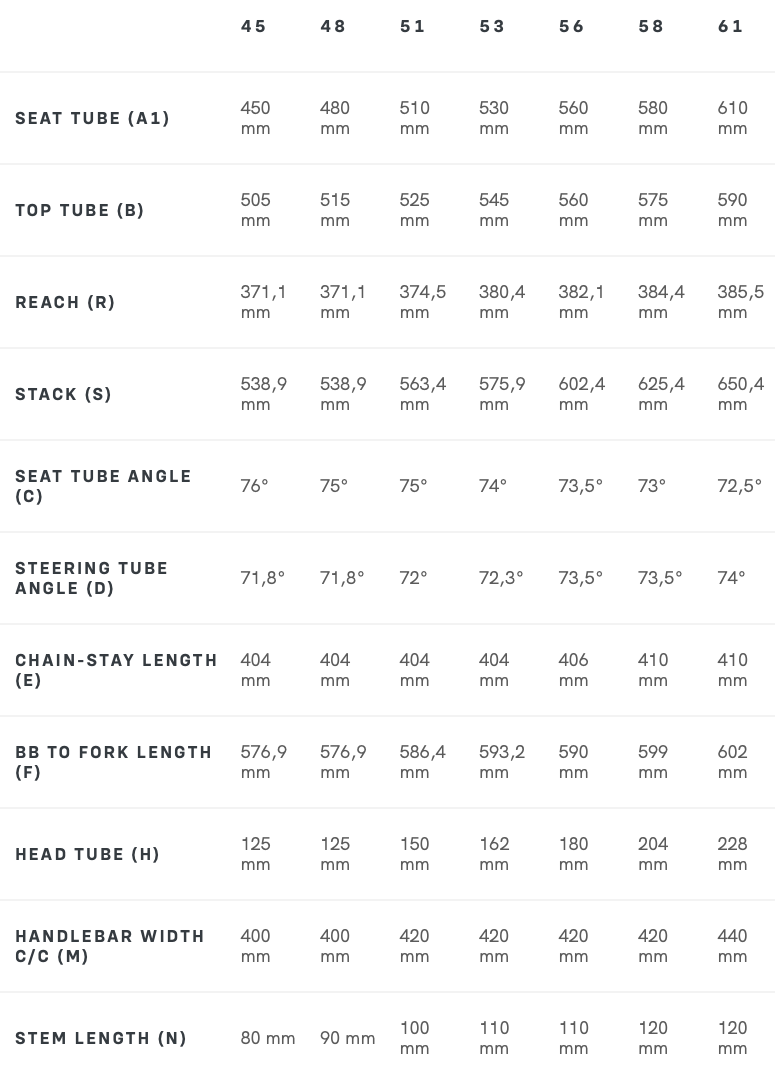Select the 593,2 mm fork length cell
The width and height of the screenshot is (775, 1079).
click(x=502, y=762)
